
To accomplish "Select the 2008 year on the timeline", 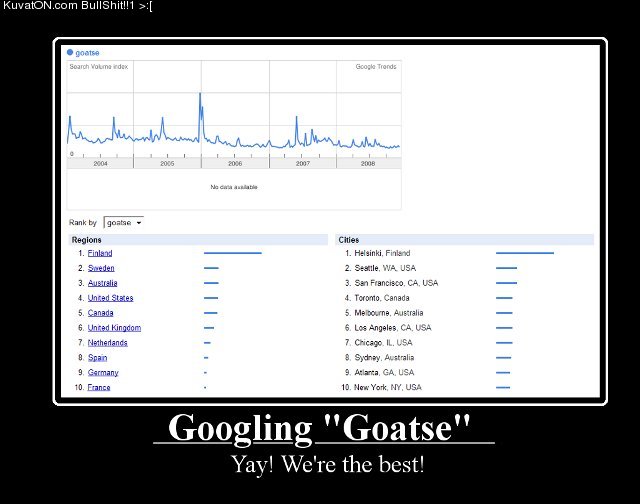I will click(368, 163).
